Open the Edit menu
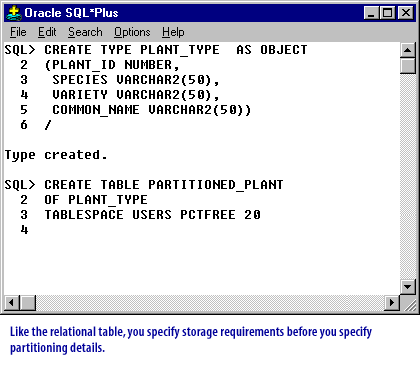This screenshot has width=420, height=390. point(47,32)
